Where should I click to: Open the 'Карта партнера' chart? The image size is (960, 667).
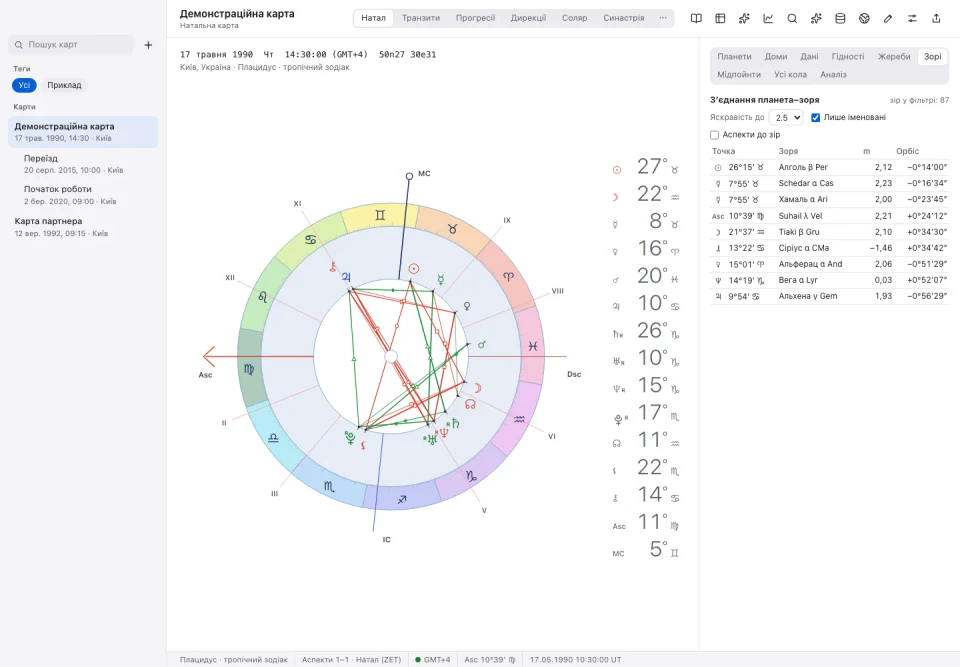click(83, 227)
